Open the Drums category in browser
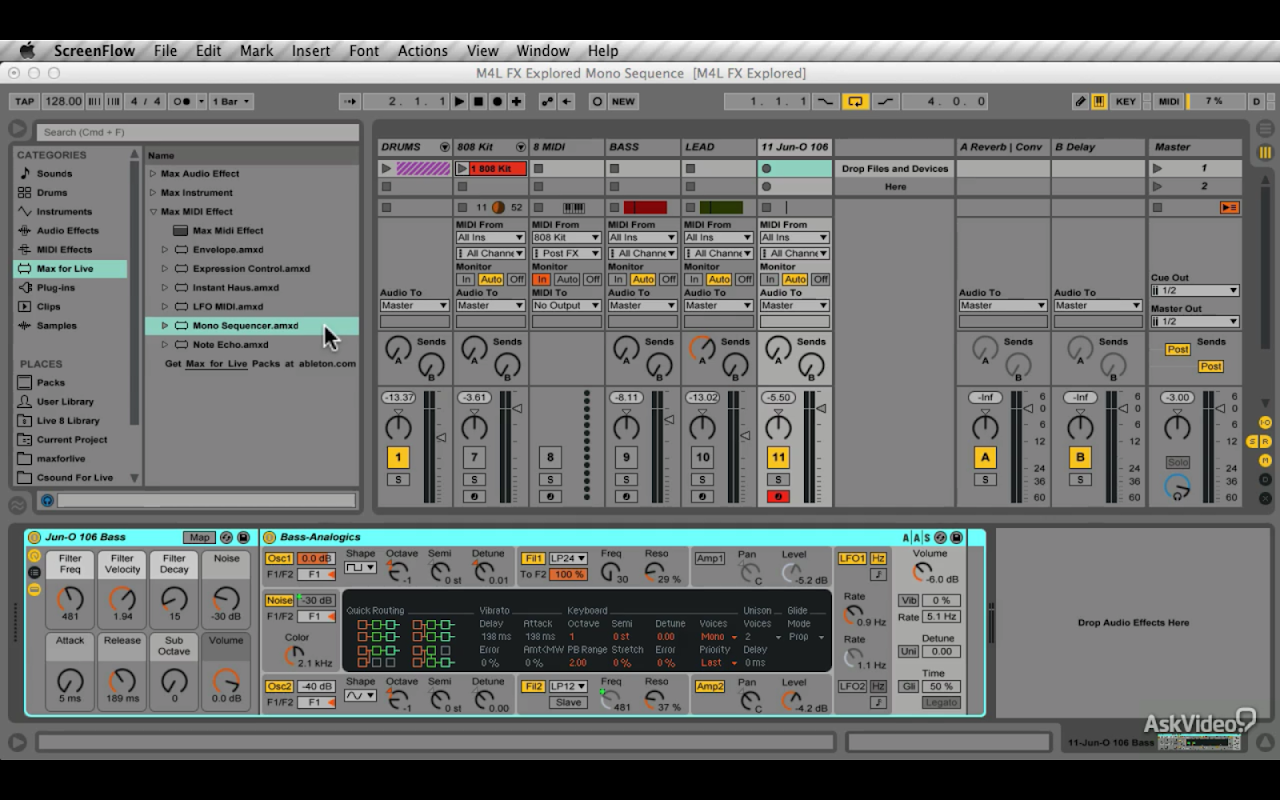Viewport: 1280px width, 800px height. [x=52, y=193]
